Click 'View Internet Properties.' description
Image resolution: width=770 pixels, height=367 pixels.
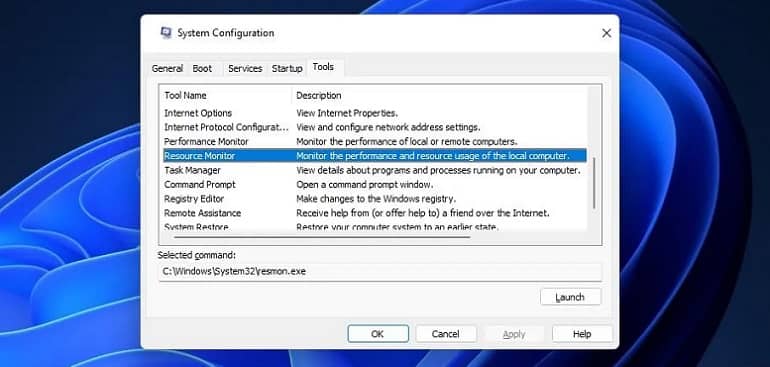click(x=347, y=113)
